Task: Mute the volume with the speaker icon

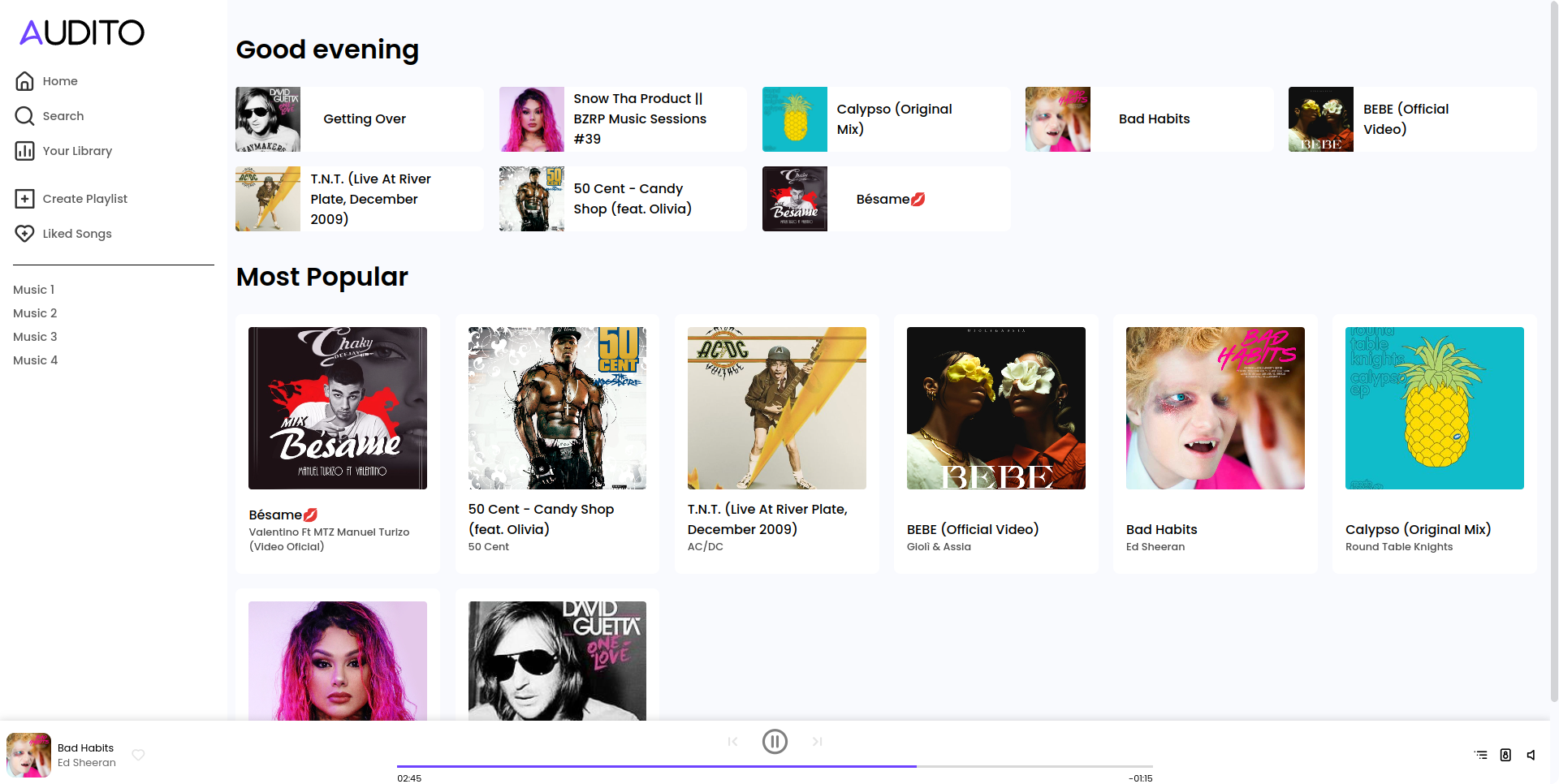Action: pyautogui.click(x=1531, y=755)
